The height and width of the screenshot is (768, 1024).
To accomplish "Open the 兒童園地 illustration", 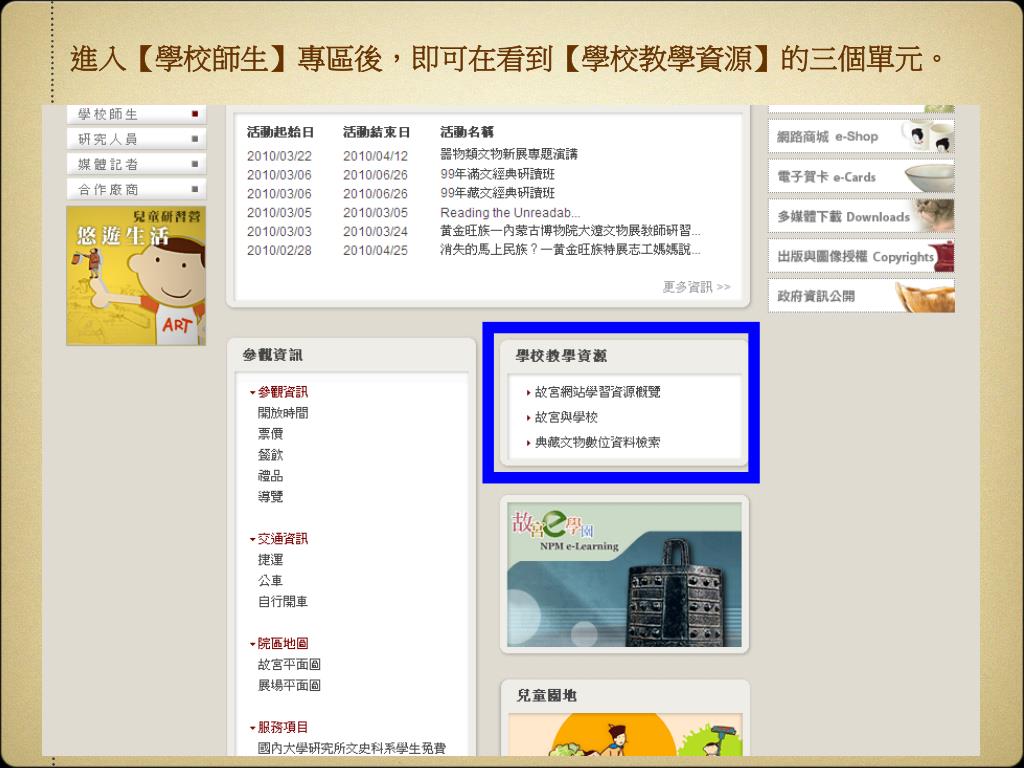I will (x=625, y=735).
